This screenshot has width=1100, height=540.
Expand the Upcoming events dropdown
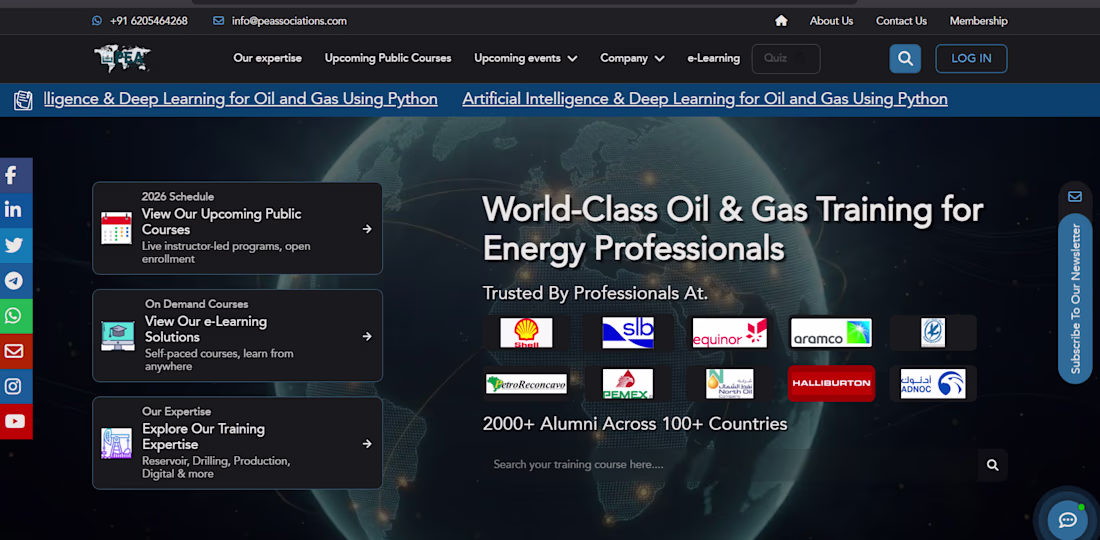pyautogui.click(x=525, y=58)
